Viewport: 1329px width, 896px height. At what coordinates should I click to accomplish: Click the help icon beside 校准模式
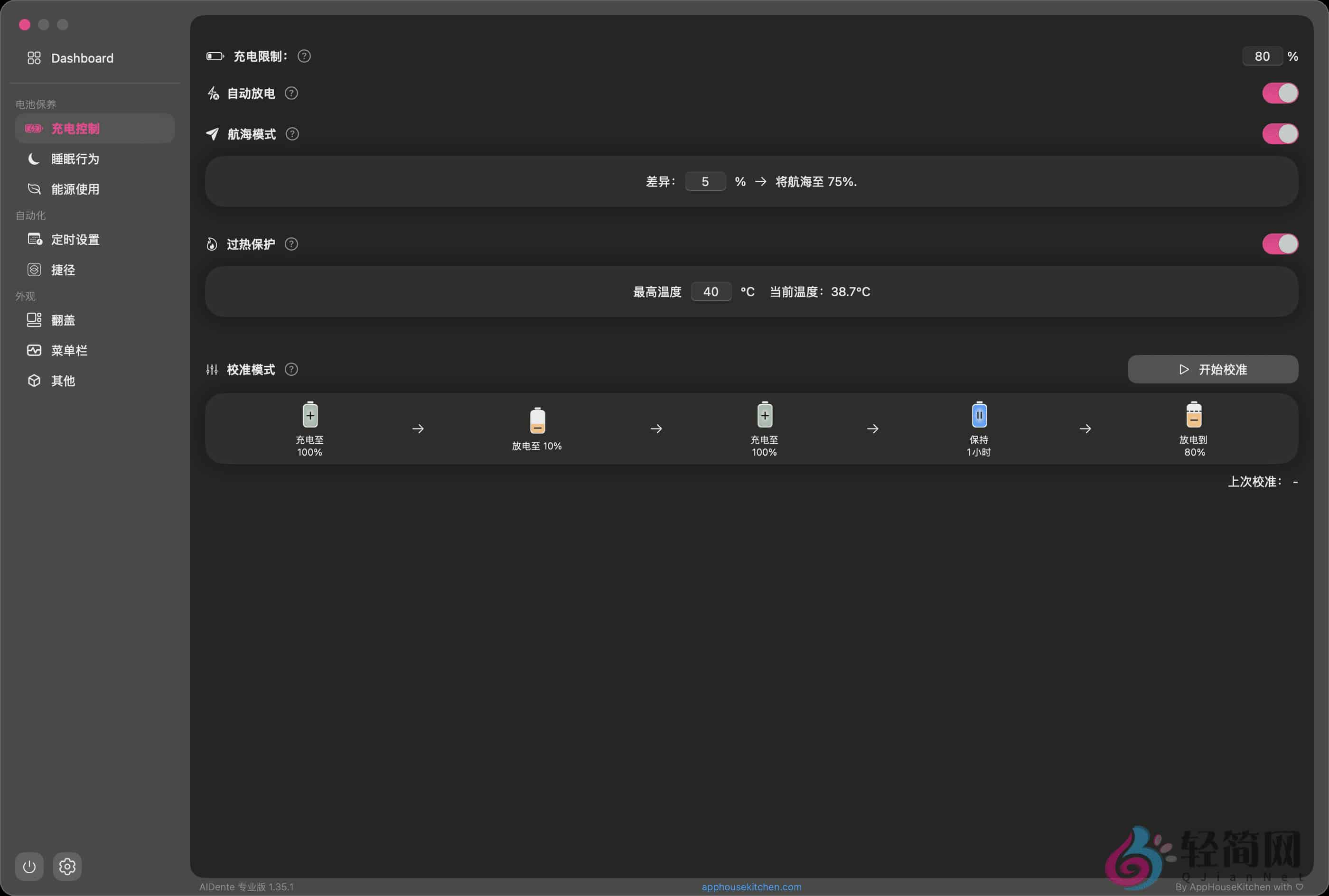pos(291,369)
